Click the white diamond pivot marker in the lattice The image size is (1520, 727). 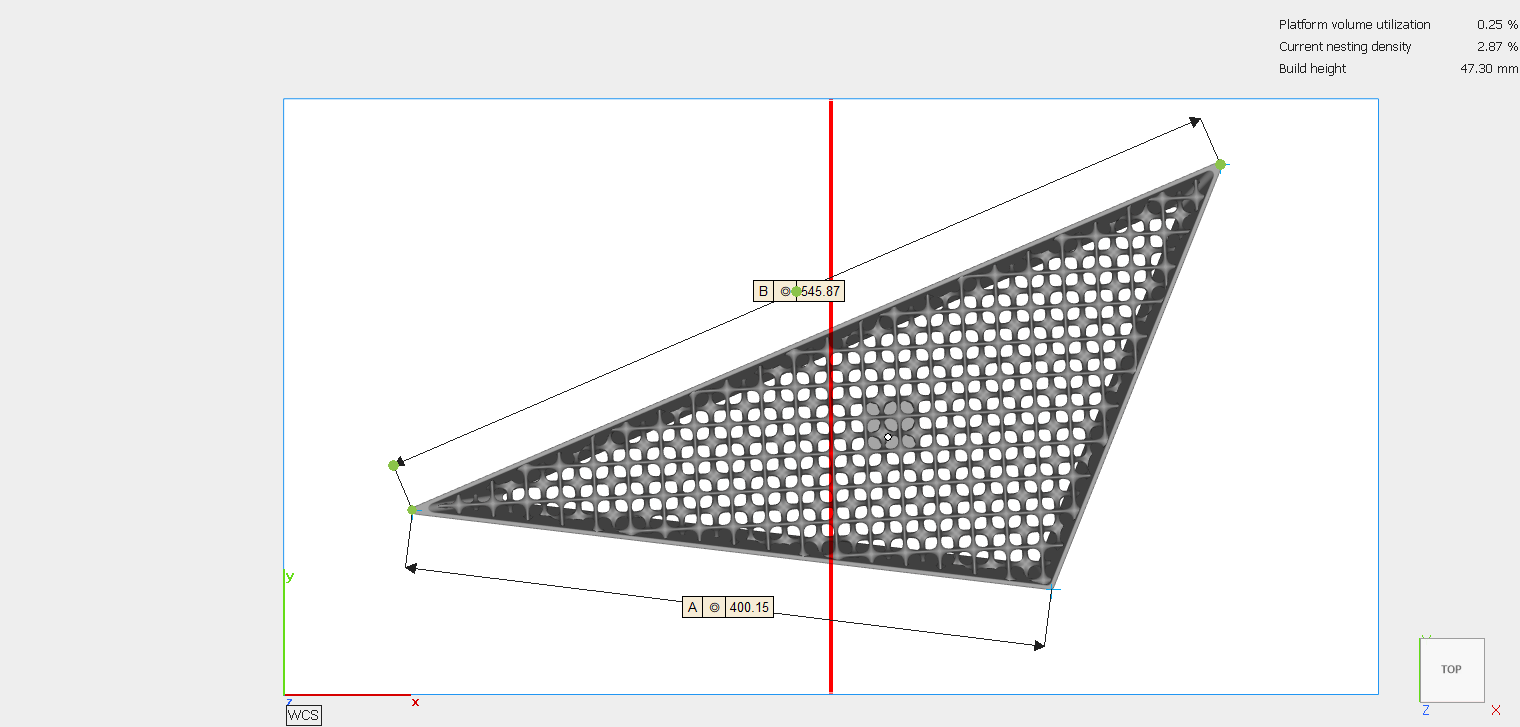888,437
